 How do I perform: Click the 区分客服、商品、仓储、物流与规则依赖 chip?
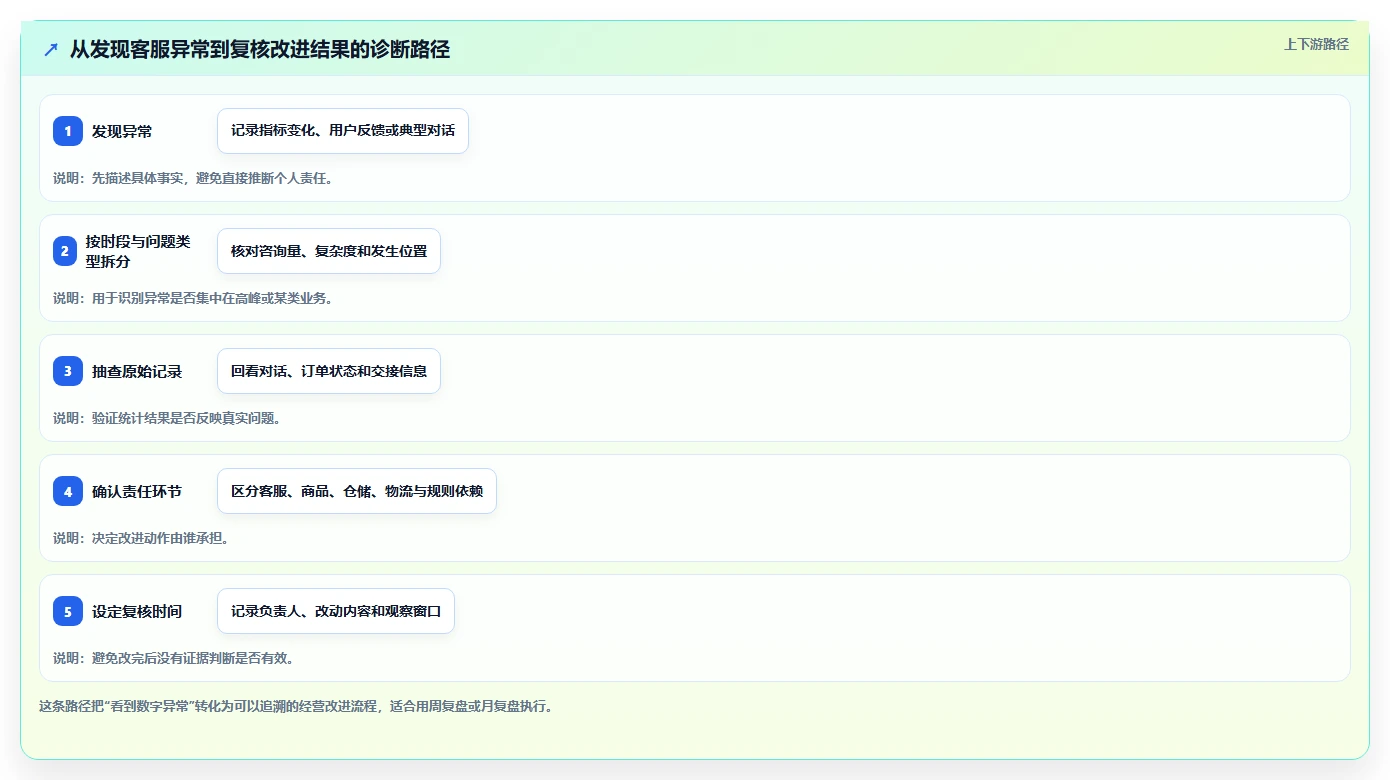pyautogui.click(x=357, y=491)
